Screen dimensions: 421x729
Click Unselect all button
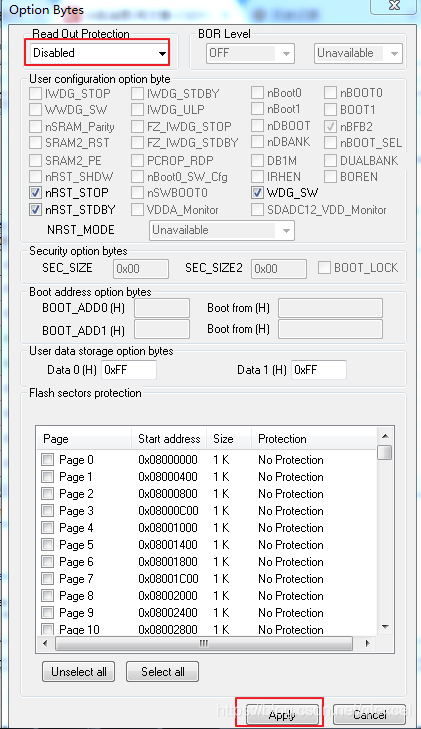tap(79, 671)
